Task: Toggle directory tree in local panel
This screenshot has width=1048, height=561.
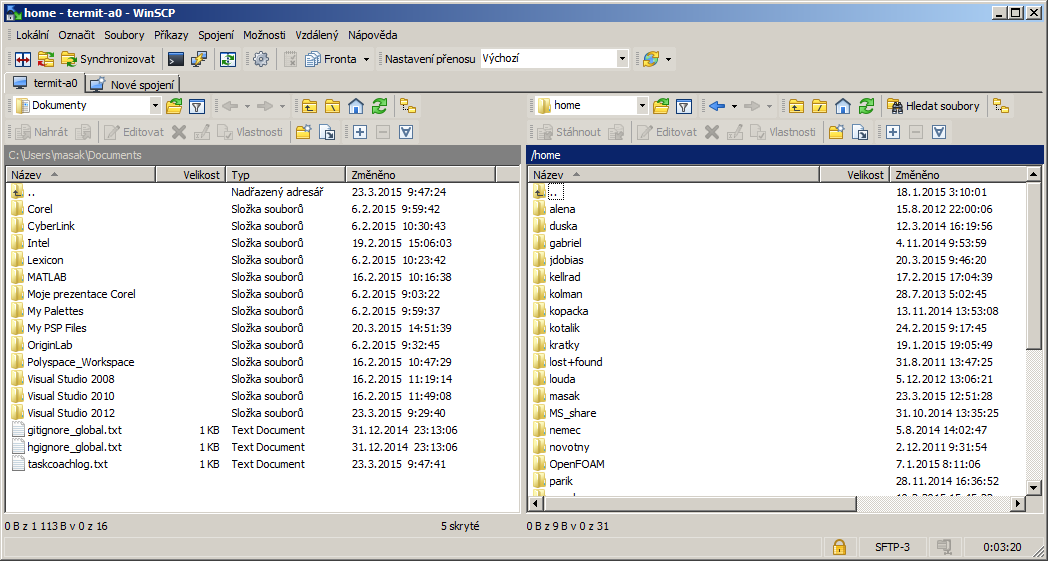Action: [x=407, y=106]
